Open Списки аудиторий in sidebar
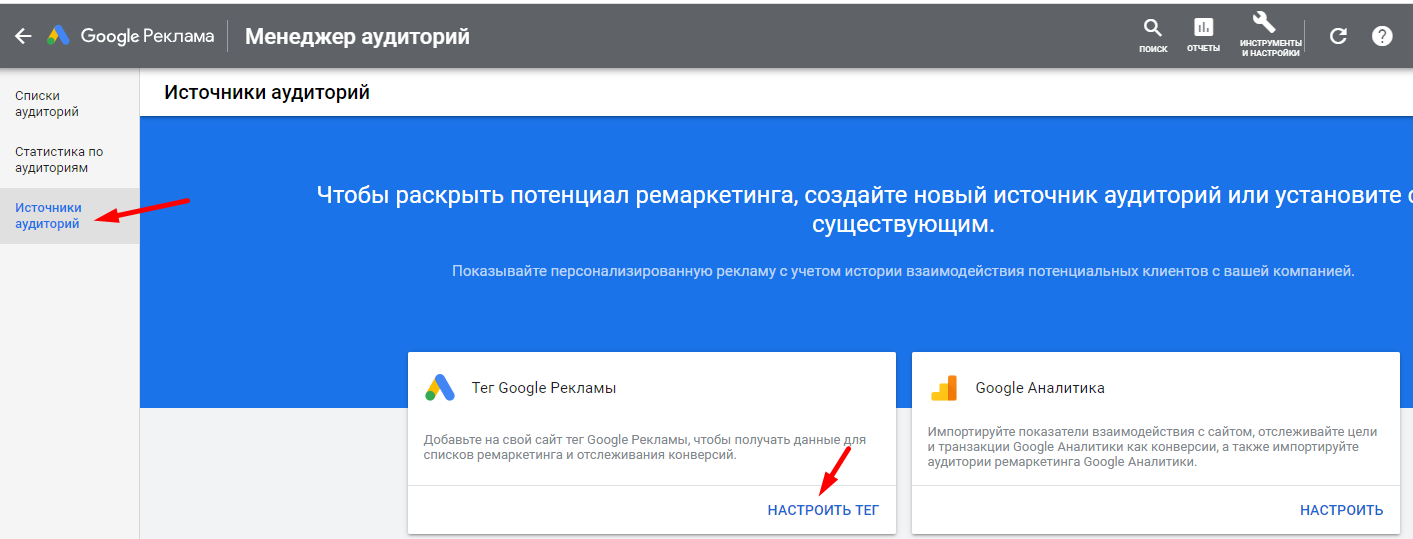 point(47,104)
